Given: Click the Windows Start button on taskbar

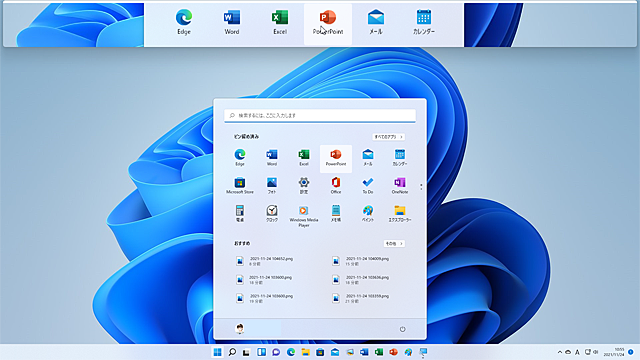Looking at the screenshot, I should click(218, 352).
